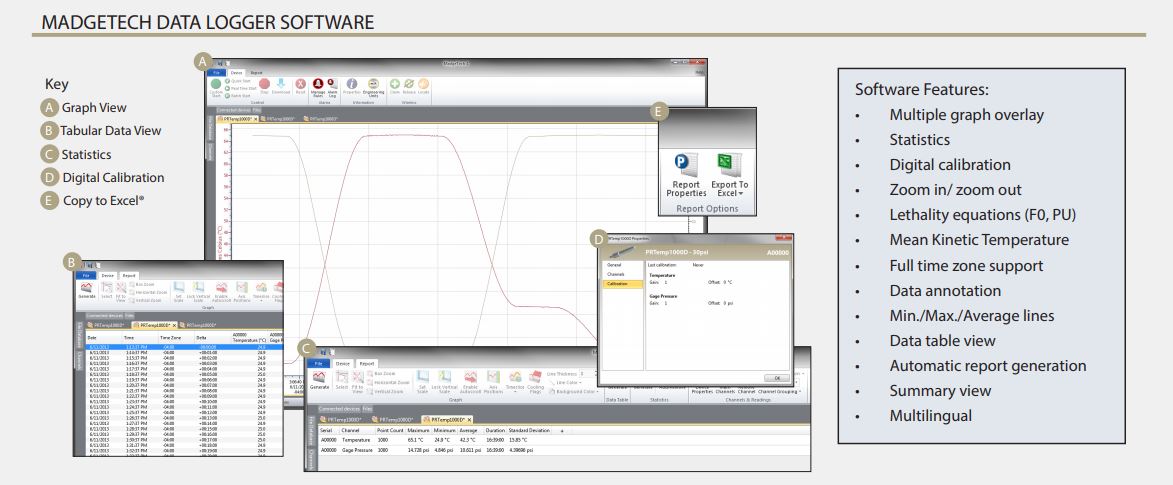Open Engineering Units icon
This screenshot has width=1173, height=485.
[373, 84]
